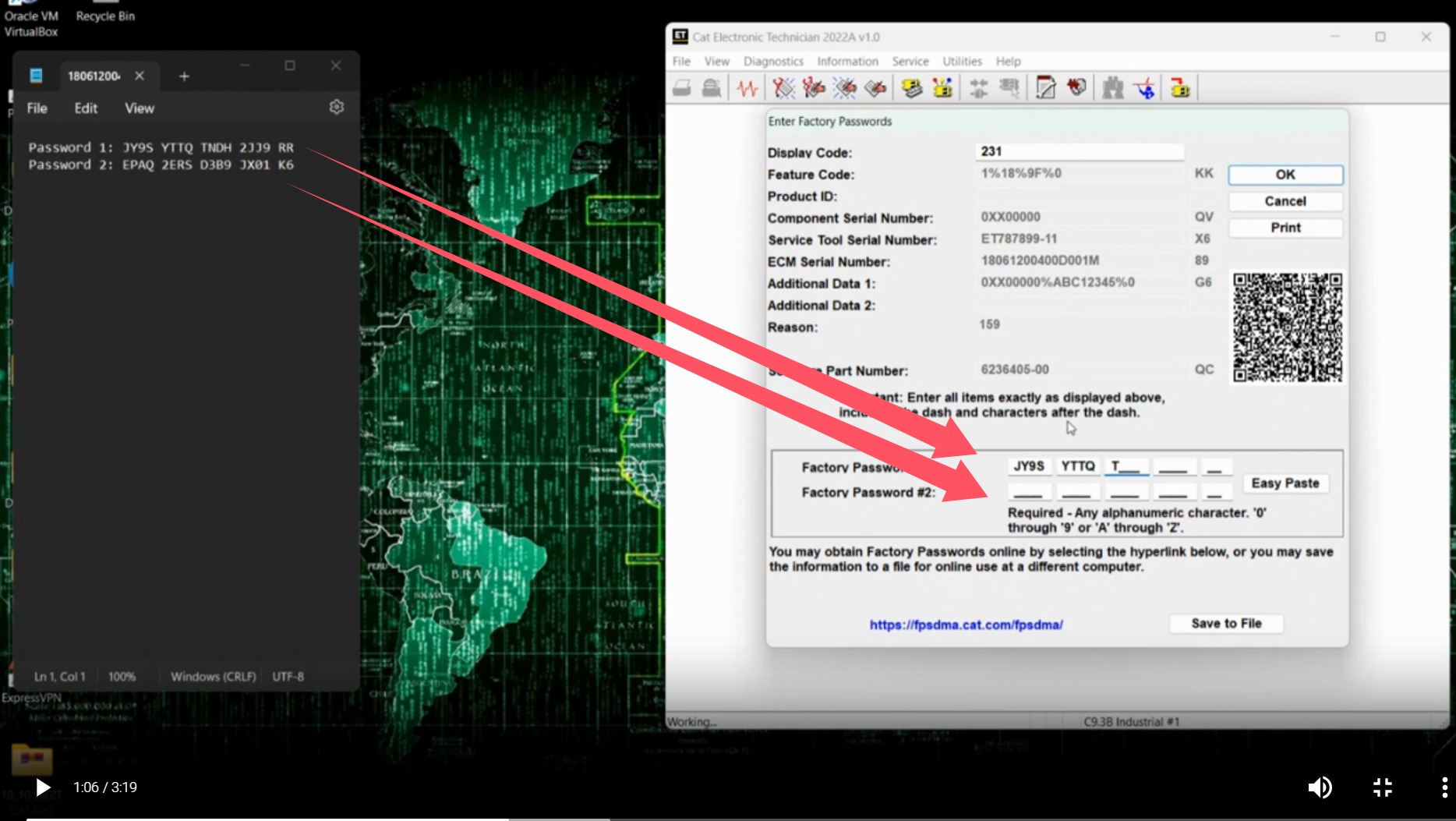The height and width of the screenshot is (821, 1456).
Task: Click OK in Enter Factory Passwords dialog
Action: [1285, 175]
